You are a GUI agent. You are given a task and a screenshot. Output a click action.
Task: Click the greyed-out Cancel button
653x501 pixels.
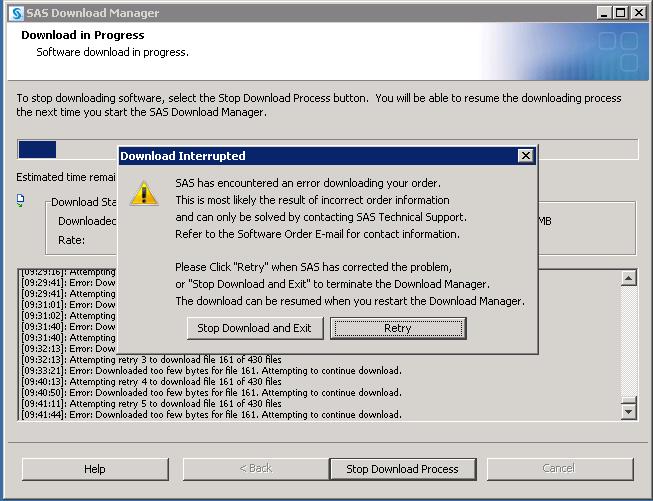click(558, 468)
